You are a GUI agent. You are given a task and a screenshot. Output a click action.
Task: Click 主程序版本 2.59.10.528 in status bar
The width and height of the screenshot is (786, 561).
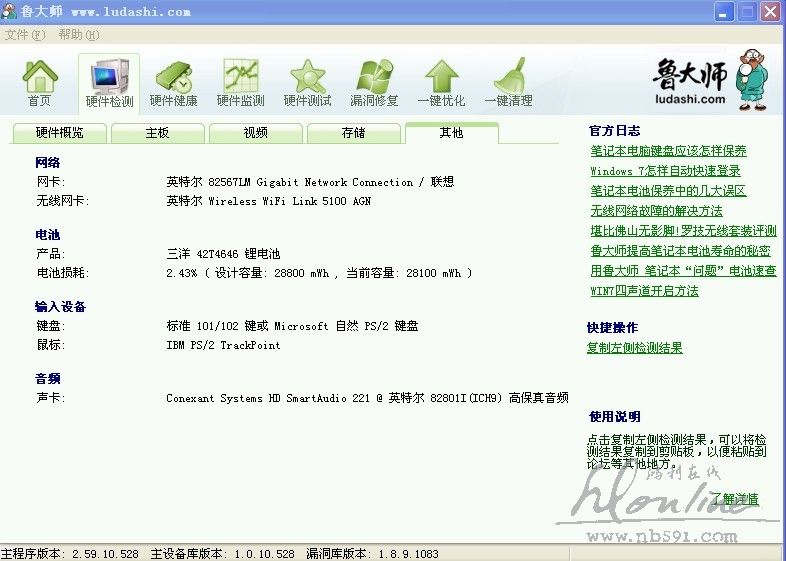pyautogui.click(x=70, y=553)
